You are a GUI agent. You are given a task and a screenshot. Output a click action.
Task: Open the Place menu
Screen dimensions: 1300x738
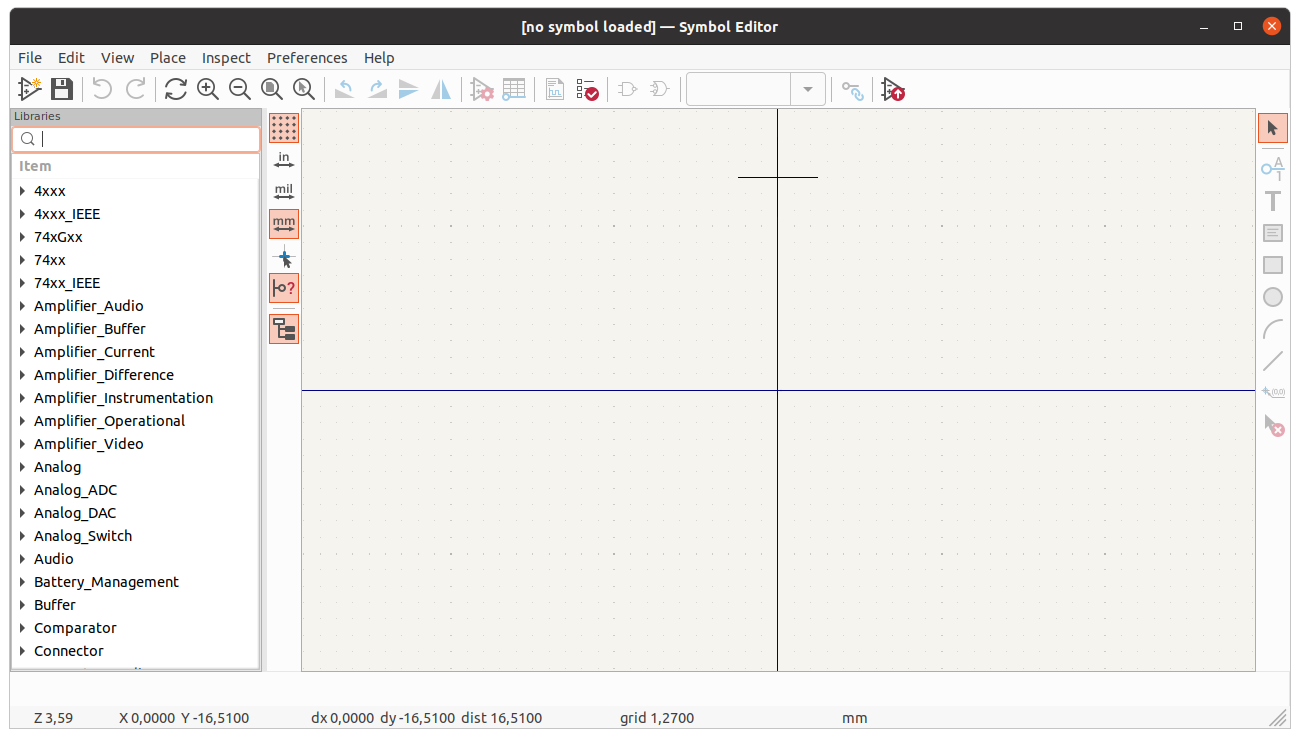pos(167,57)
